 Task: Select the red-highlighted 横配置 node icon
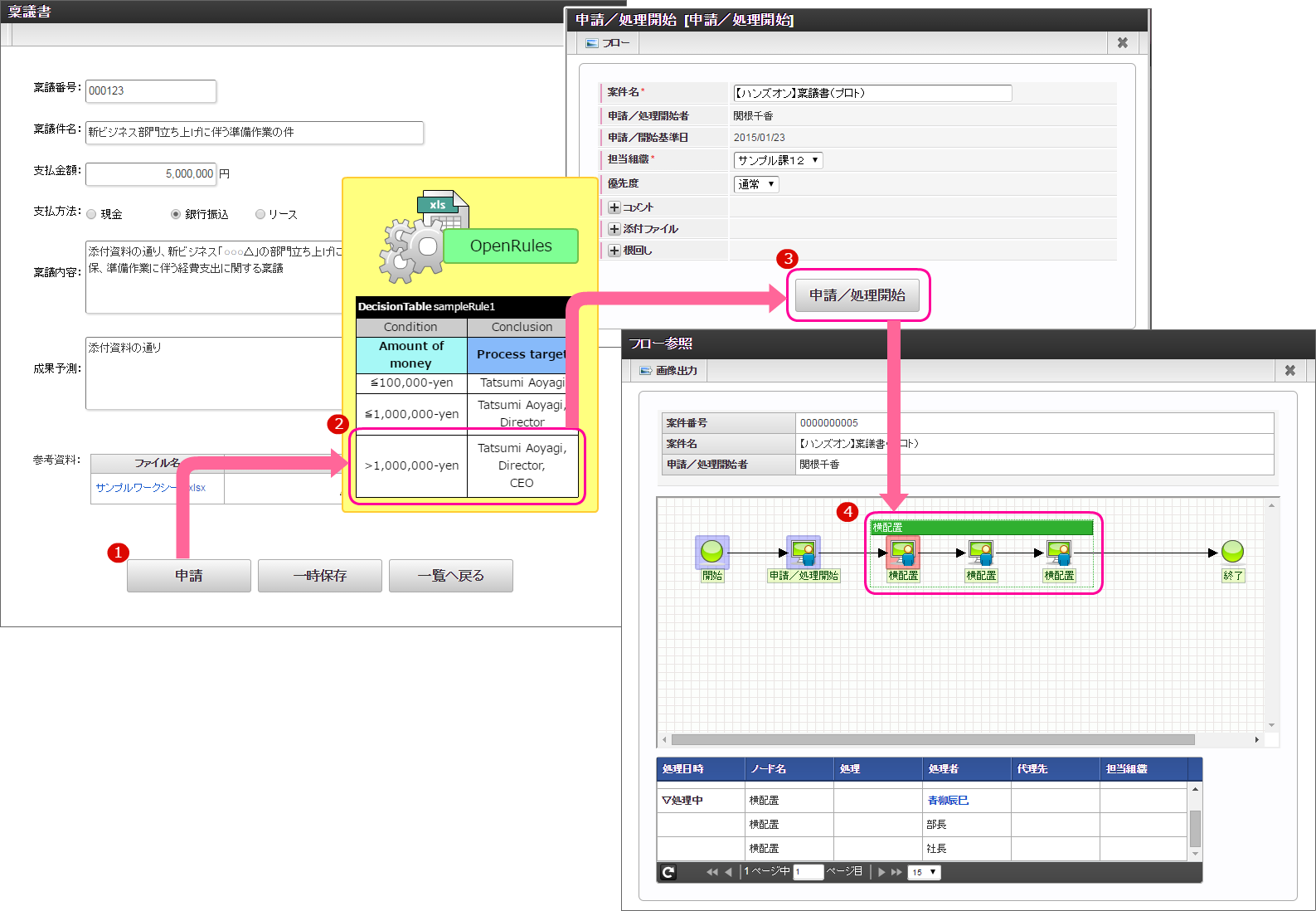[902, 552]
